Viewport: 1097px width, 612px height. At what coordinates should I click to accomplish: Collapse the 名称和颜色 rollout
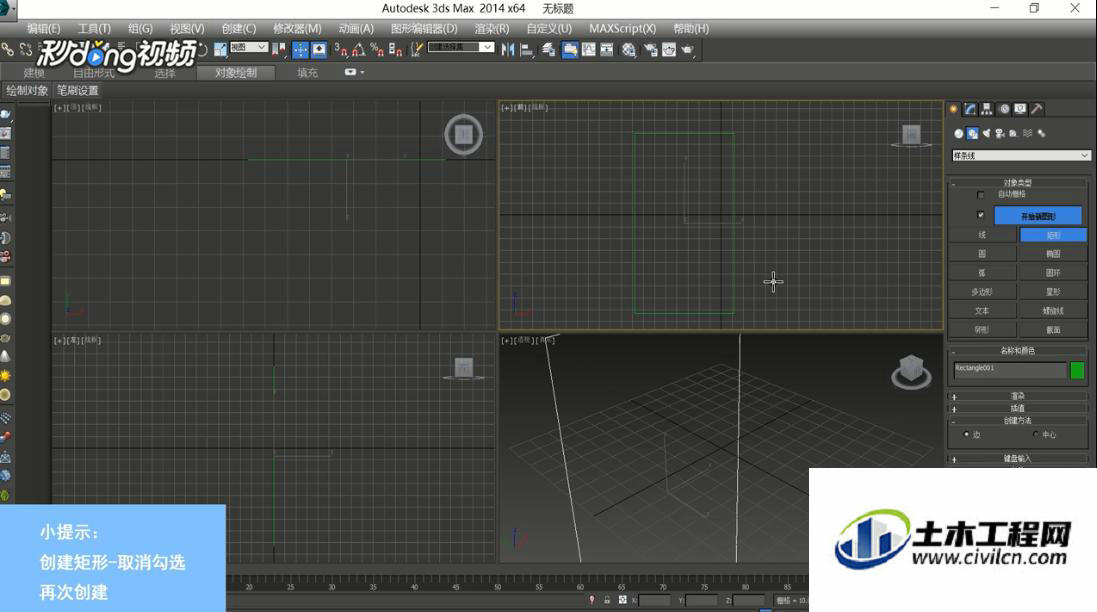[1018, 350]
